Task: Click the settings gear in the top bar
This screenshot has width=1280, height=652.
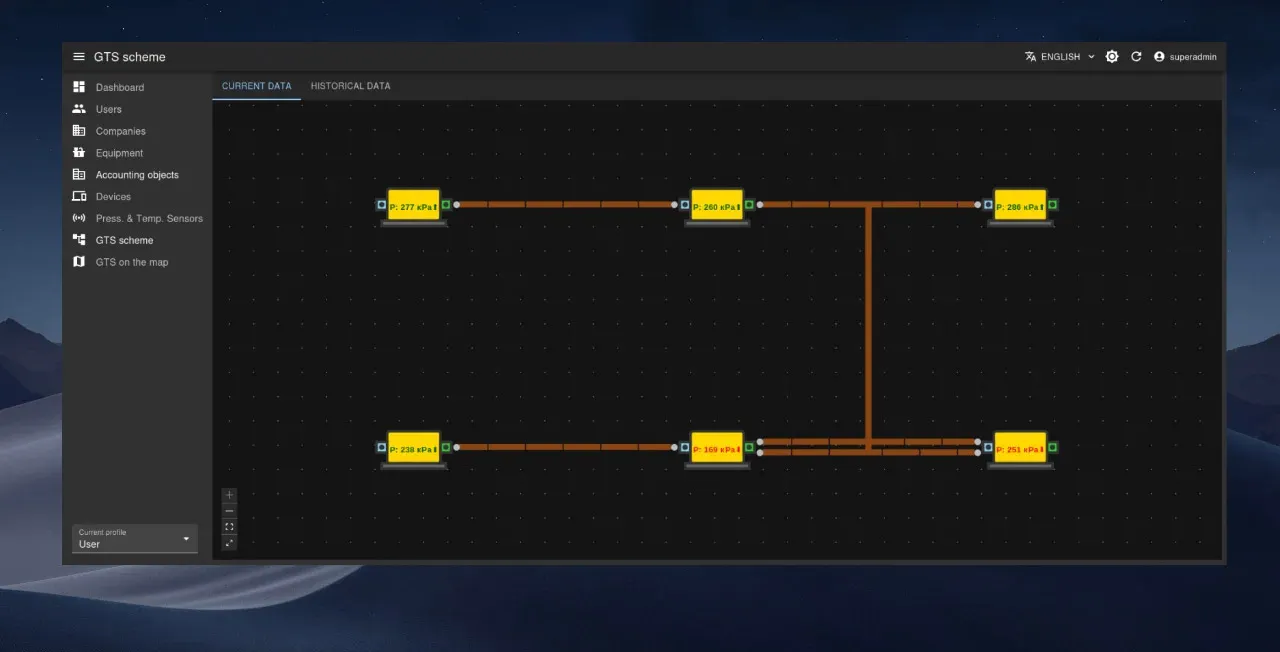Action: (1112, 57)
